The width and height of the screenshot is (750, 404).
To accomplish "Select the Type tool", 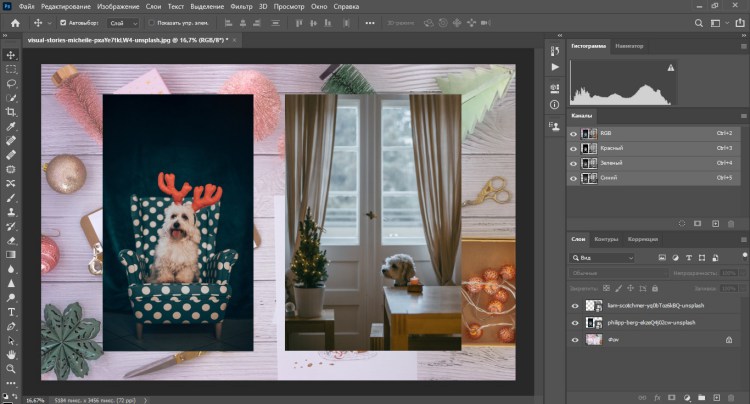I will pyautogui.click(x=11, y=312).
